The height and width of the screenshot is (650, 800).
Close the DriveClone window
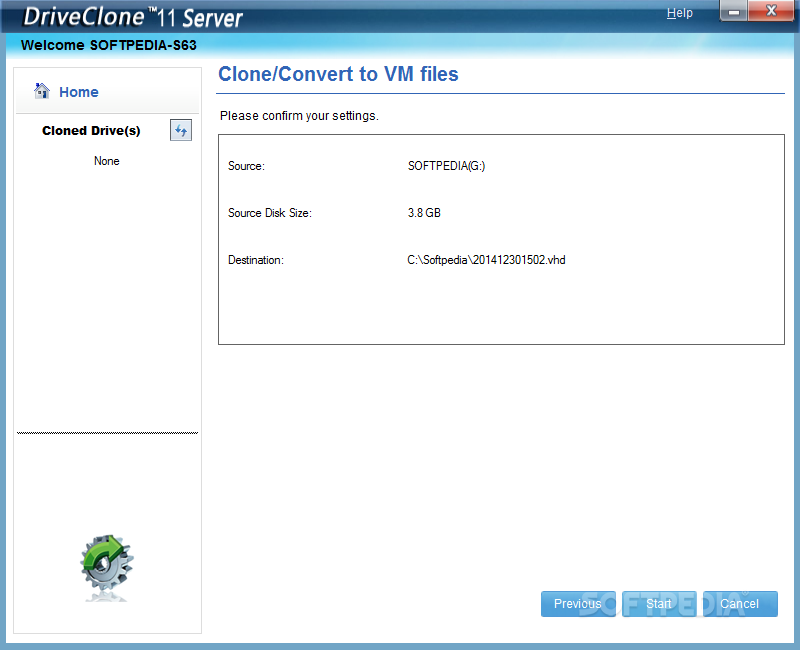pyautogui.click(x=770, y=11)
